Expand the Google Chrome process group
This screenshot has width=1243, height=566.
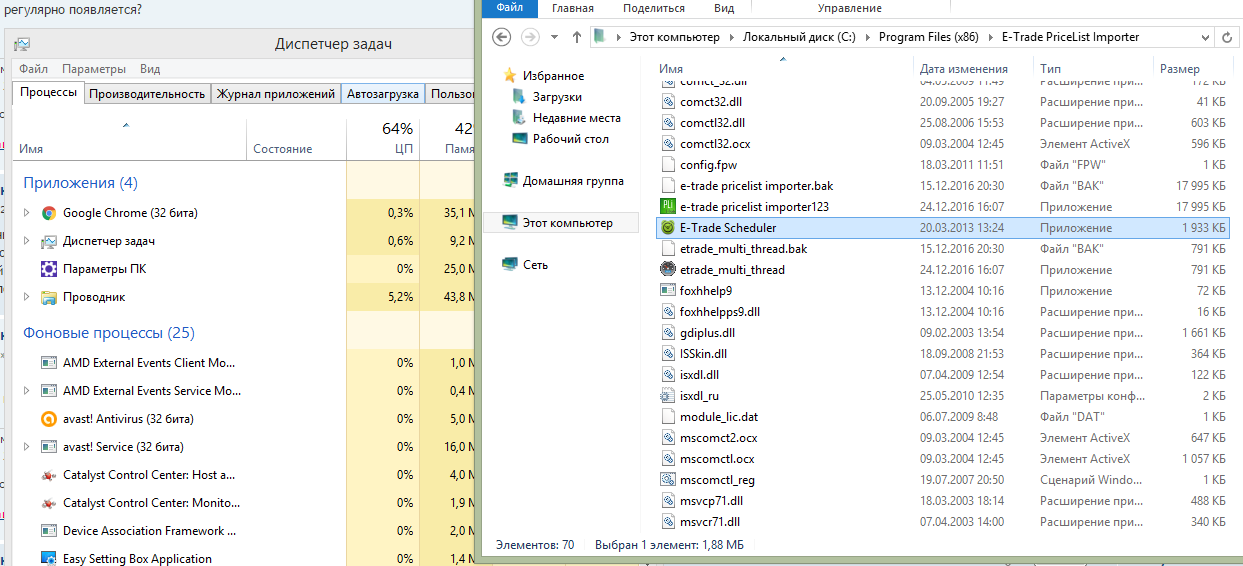pyautogui.click(x=27, y=213)
